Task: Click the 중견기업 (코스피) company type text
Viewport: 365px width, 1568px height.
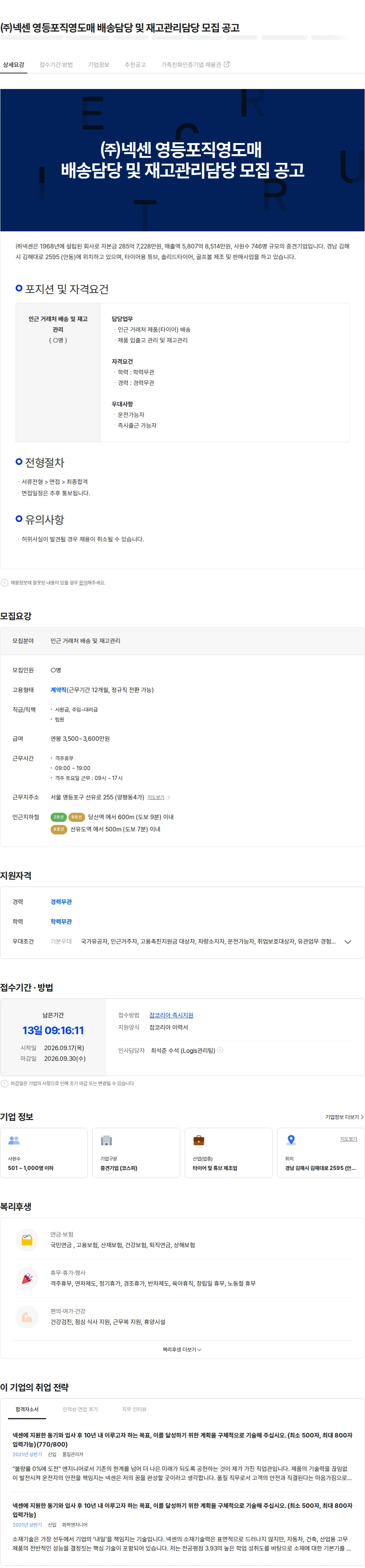Action: [x=119, y=1168]
